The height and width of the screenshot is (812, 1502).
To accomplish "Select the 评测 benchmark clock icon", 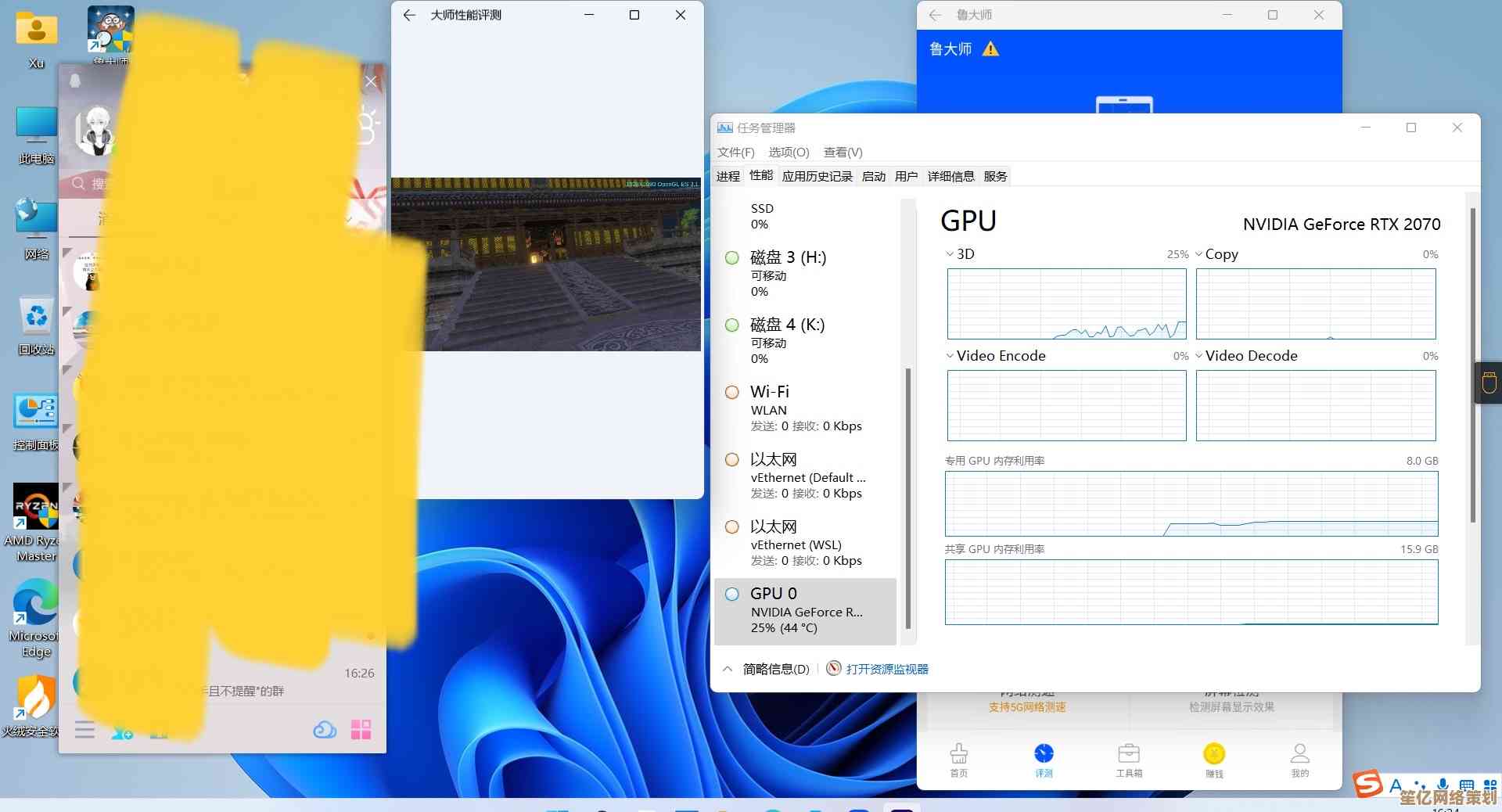I will tap(1044, 754).
